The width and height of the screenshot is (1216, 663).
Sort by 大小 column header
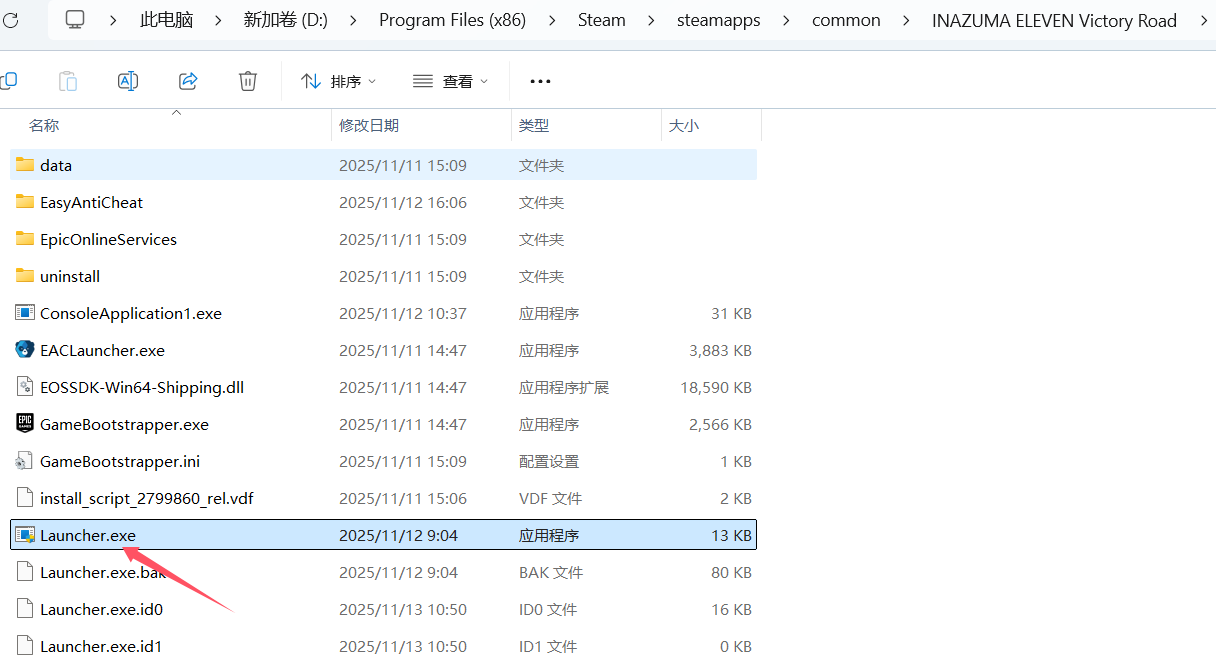pyautogui.click(x=683, y=125)
